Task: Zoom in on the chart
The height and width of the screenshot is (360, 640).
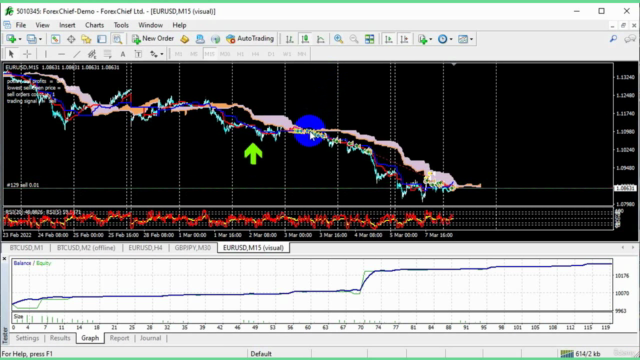Action: tap(338, 39)
